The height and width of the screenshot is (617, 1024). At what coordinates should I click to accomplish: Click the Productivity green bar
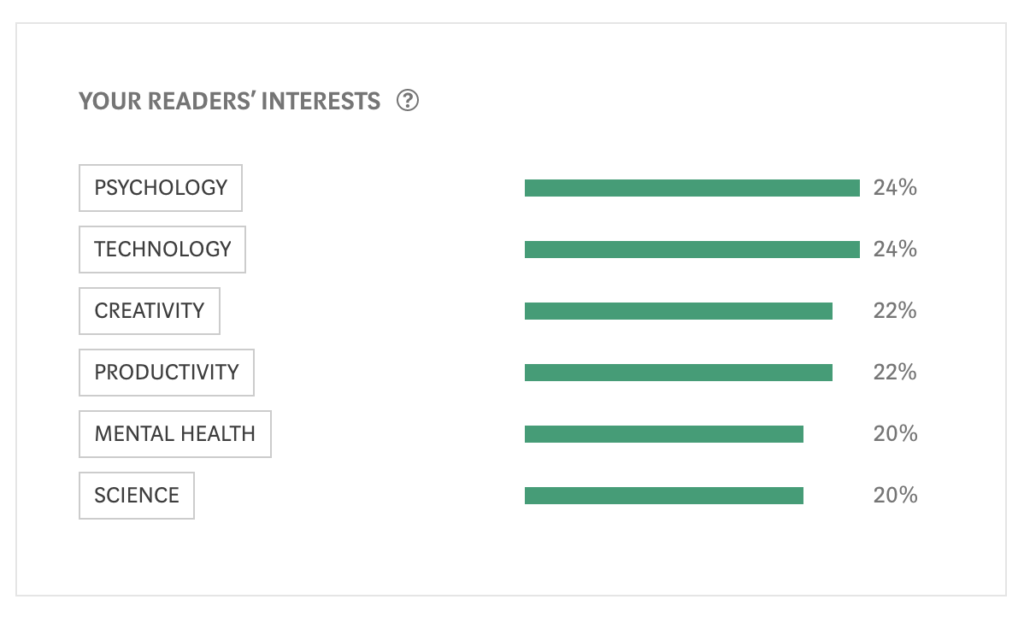679,373
